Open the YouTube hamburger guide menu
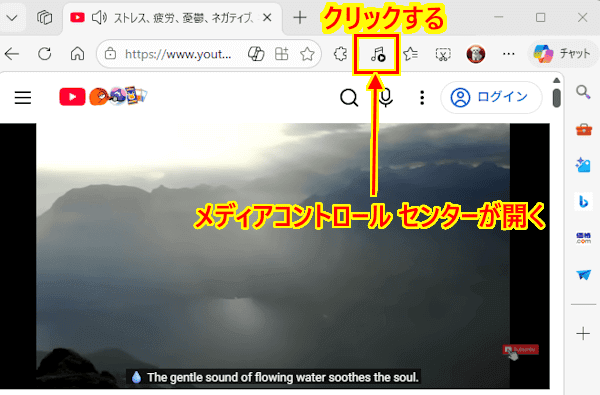The image size is (600, 395). 23,97
